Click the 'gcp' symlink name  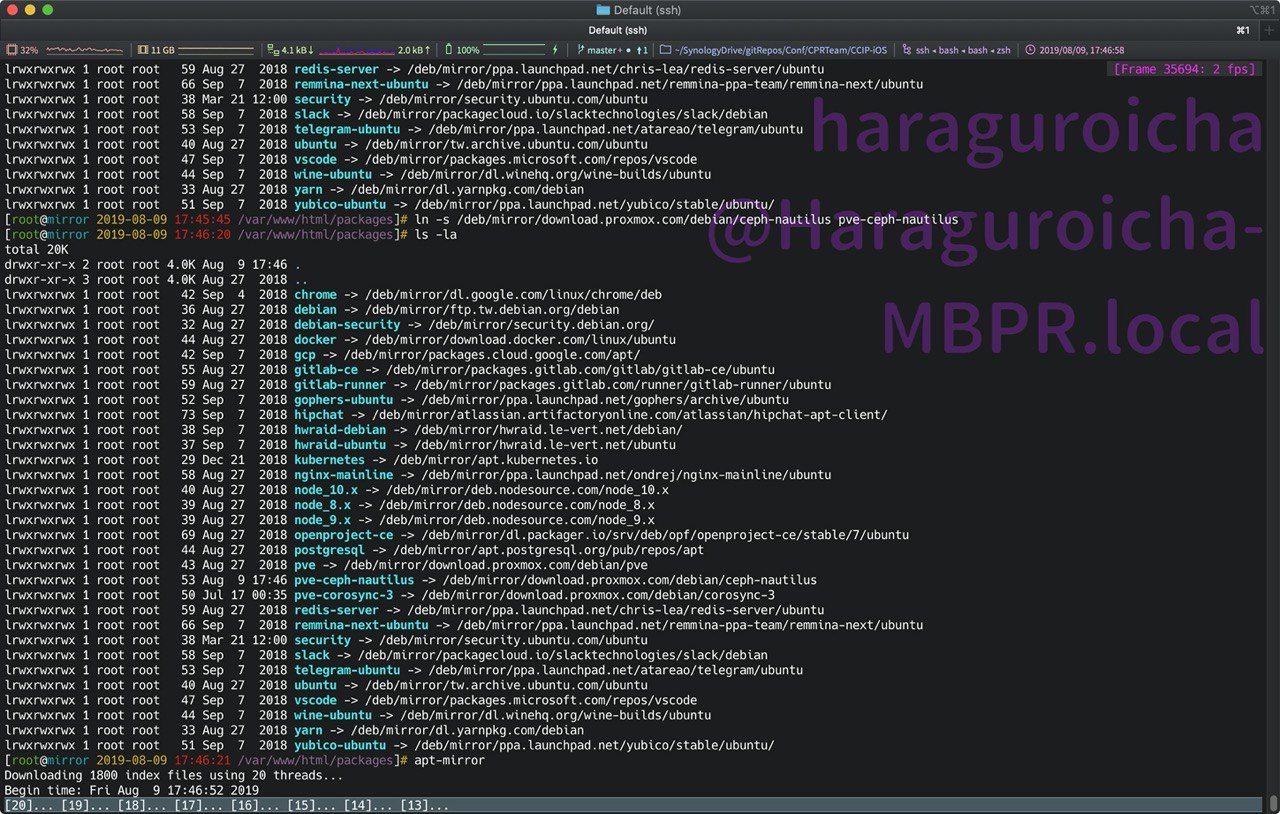coord(305,354)
